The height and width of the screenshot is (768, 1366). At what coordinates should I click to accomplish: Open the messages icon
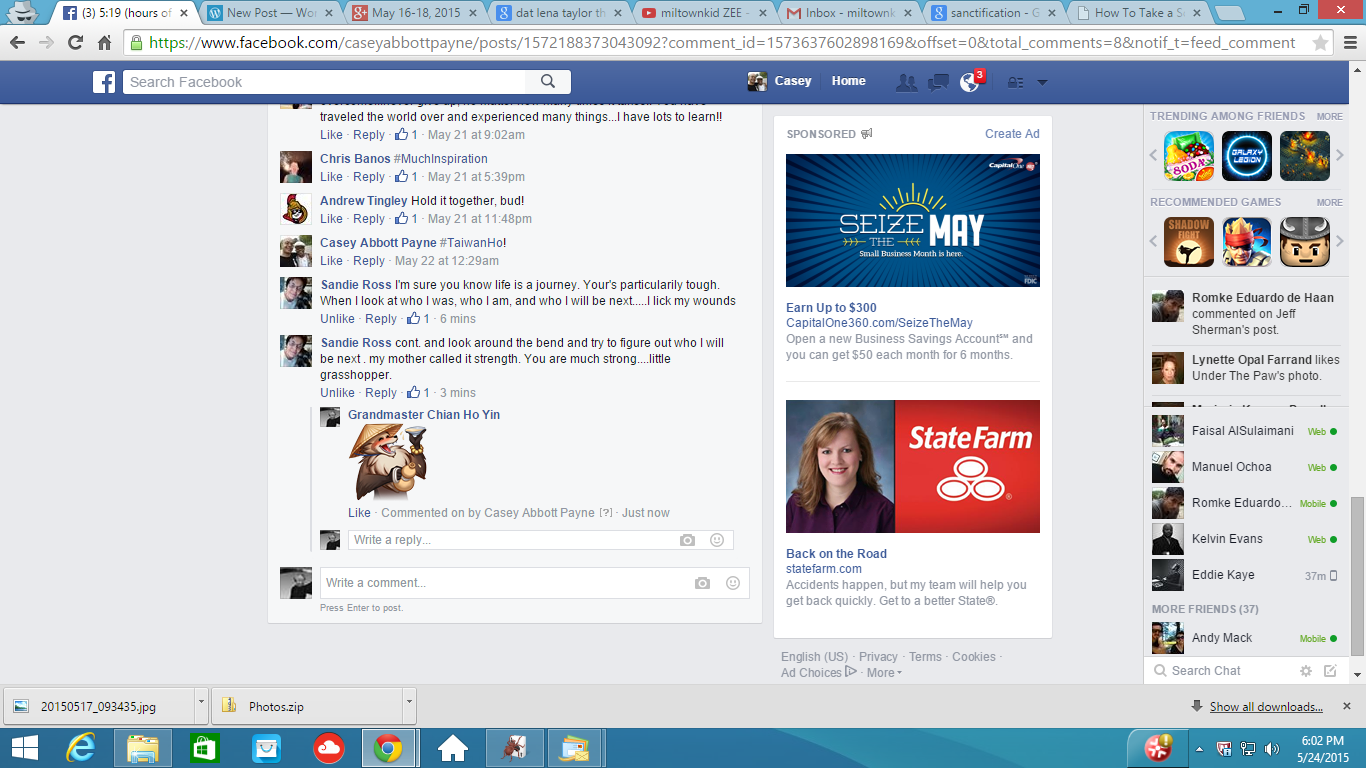click(x=938, y=82)
